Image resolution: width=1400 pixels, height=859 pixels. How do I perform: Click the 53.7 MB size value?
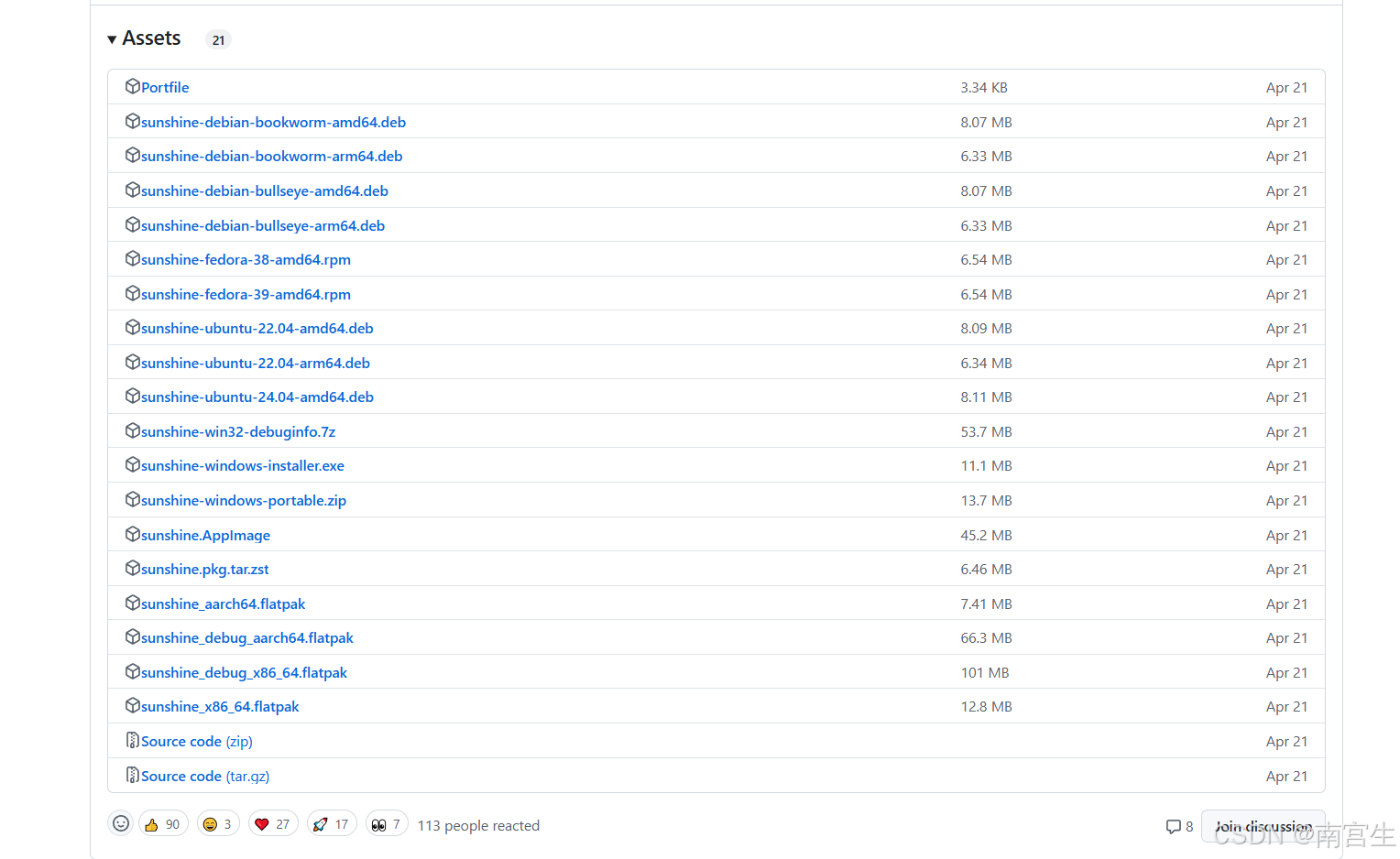click(x=987, y=431)
